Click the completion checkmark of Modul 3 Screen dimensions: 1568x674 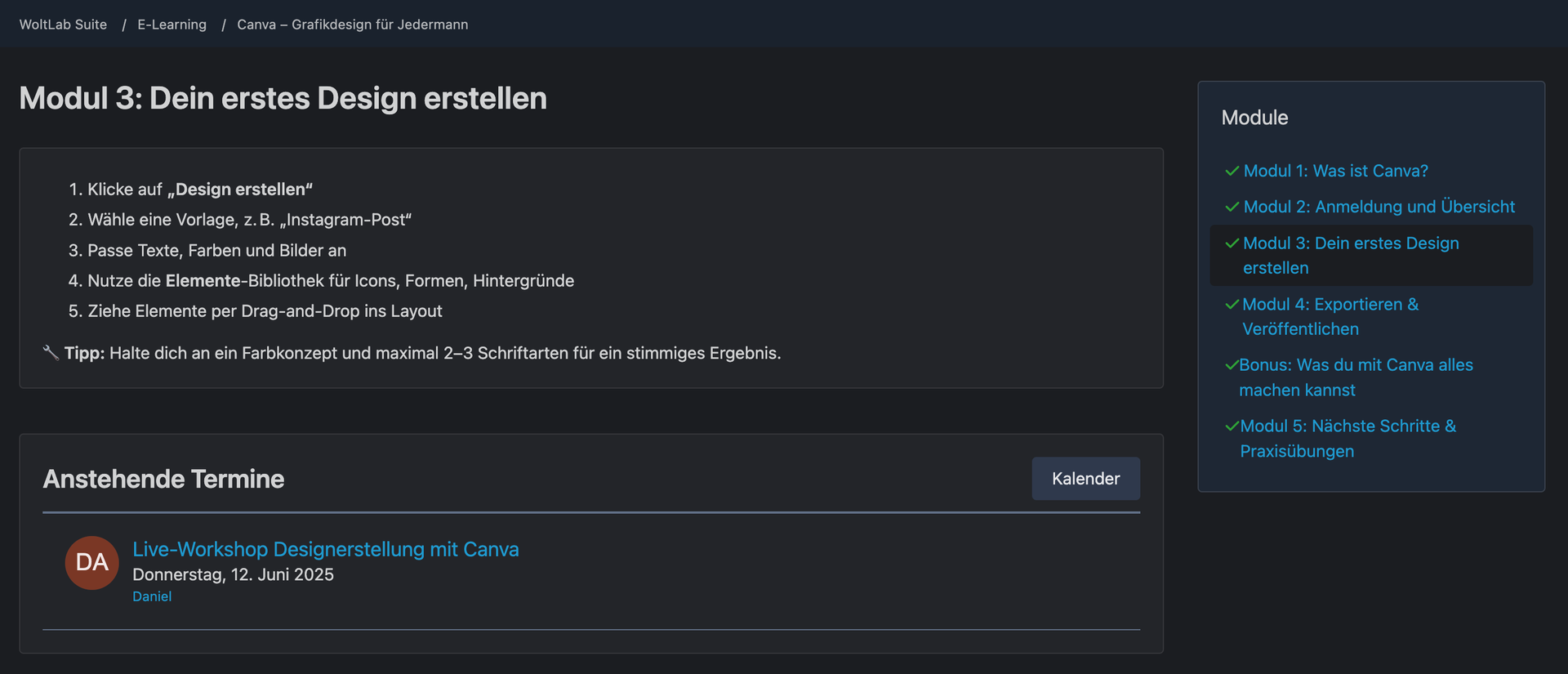[1232, 243]
